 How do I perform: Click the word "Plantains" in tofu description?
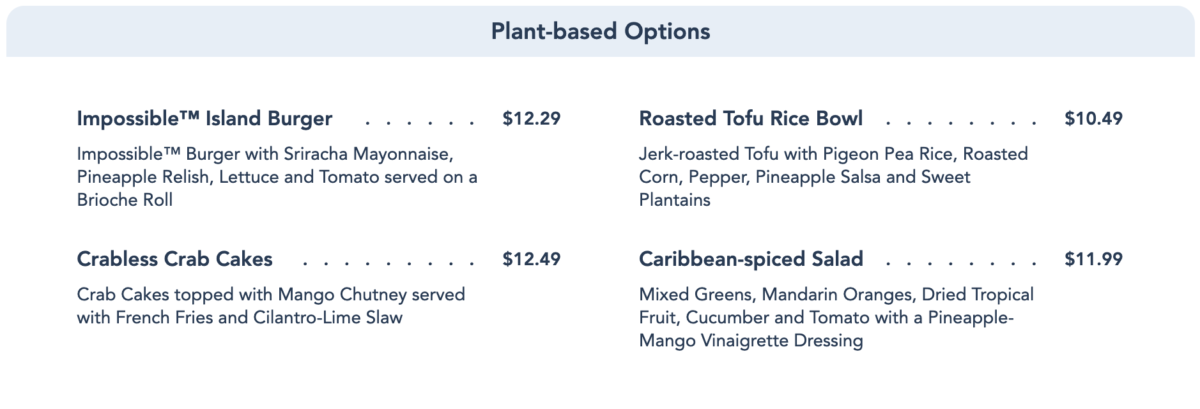point(675,199)
